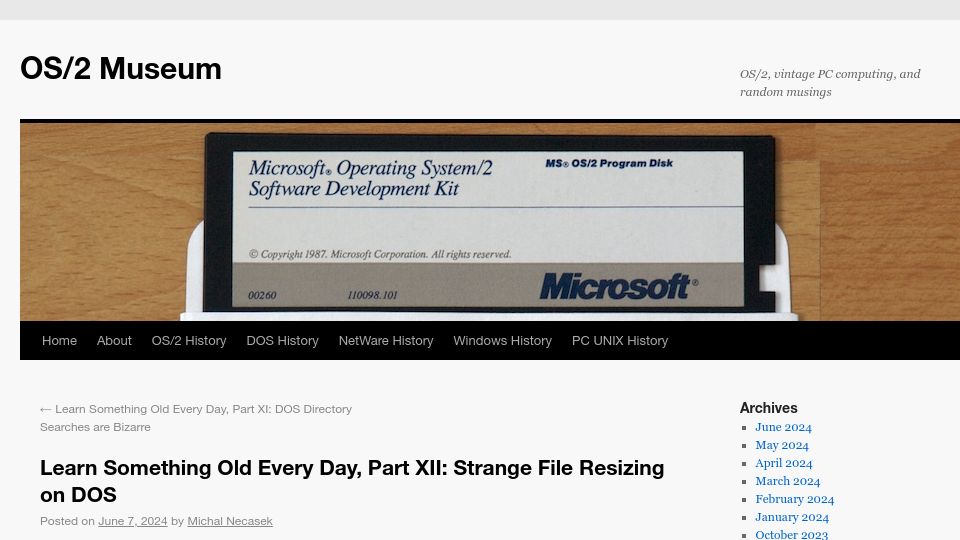This screenshot has width=960, height=540.
Task: Open the DOS History menu
Action: coord(282,340)
